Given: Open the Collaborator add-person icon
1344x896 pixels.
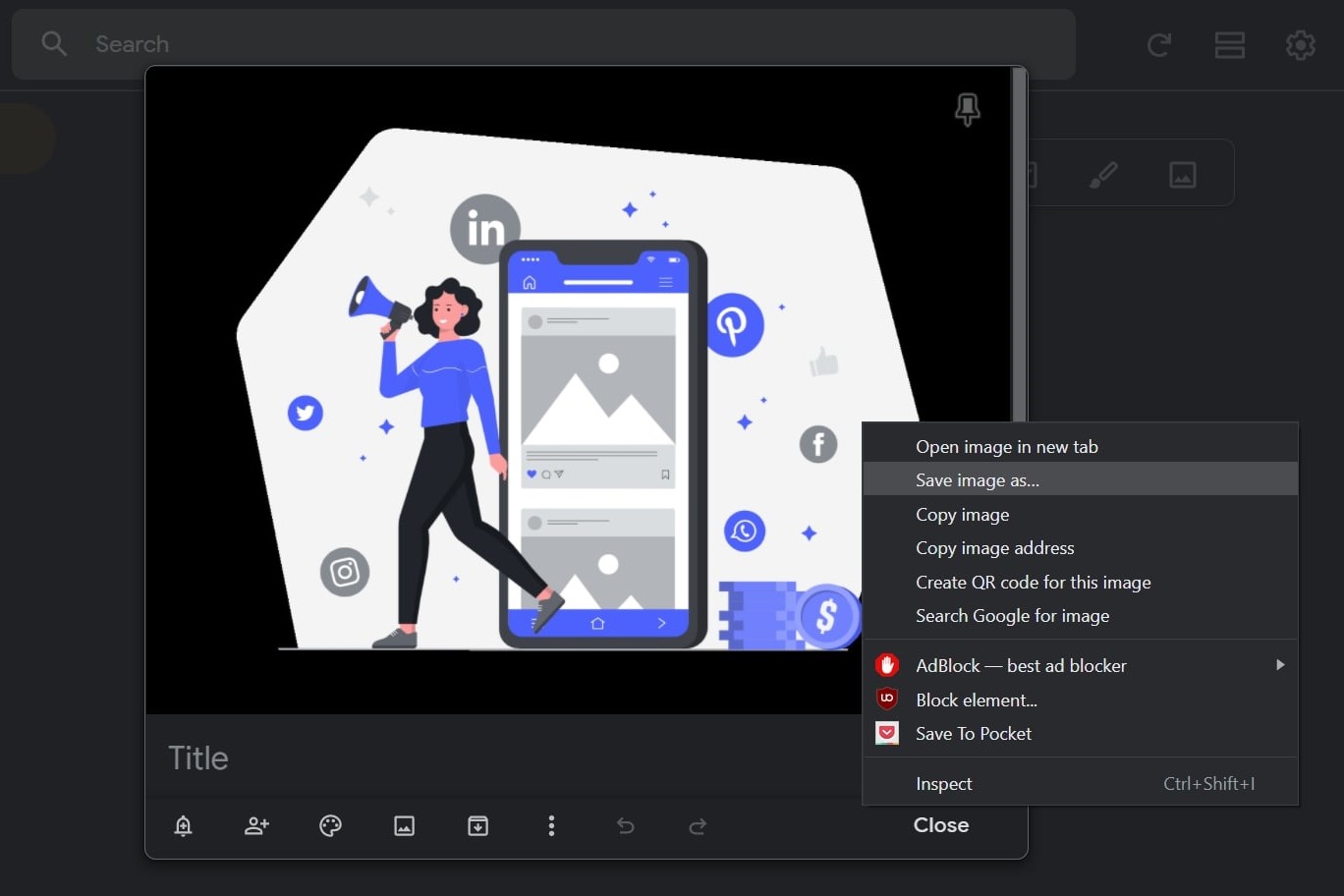Looking at the screenshot, I should pyautogui.click(x=256, y=826).
